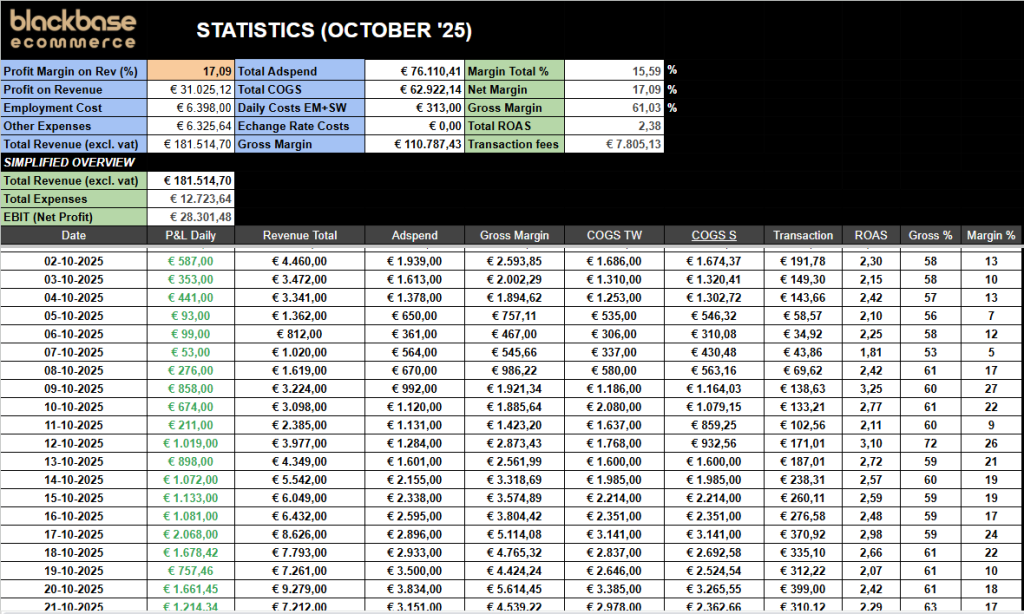The image size is (1024, 614).
Task: Click the Employment Cost value € 6.398,00
Action: [191, 107]
